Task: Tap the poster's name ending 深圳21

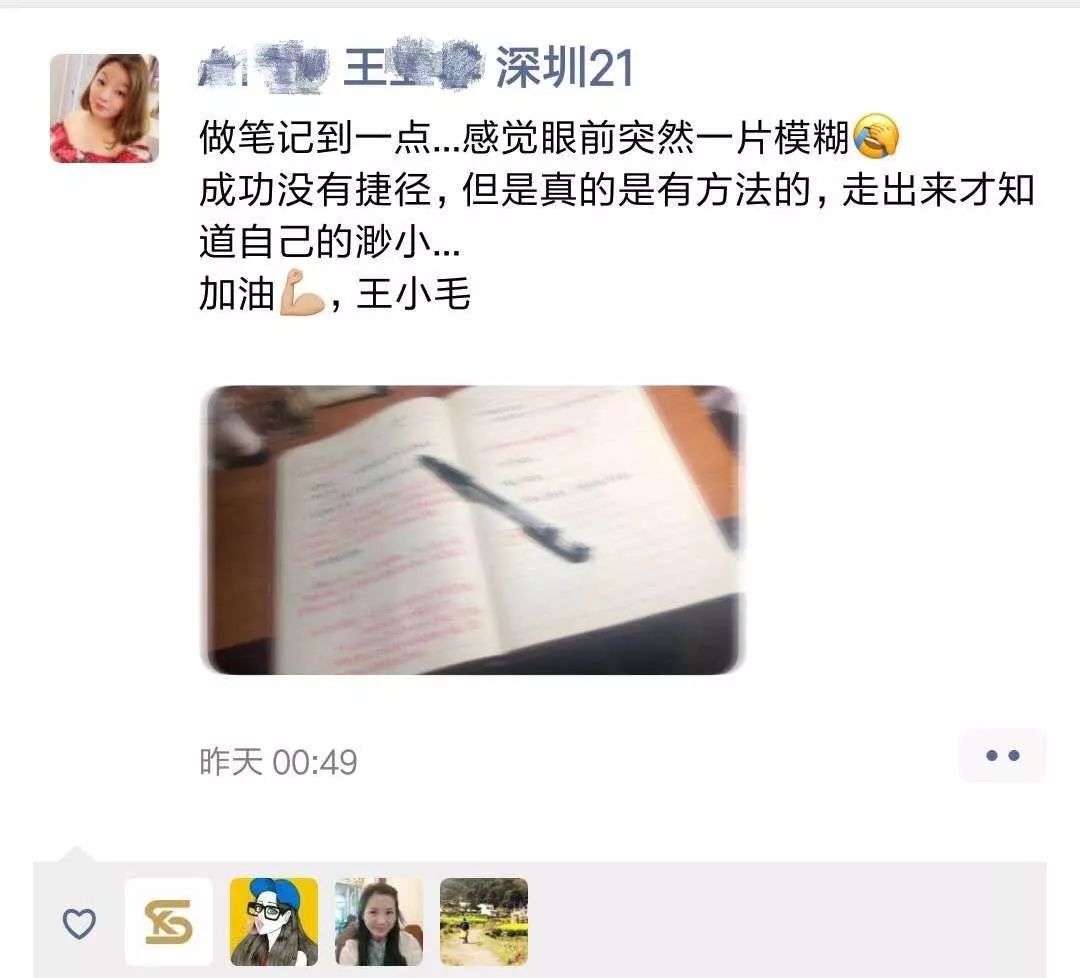Action: [x=416, y=67]
